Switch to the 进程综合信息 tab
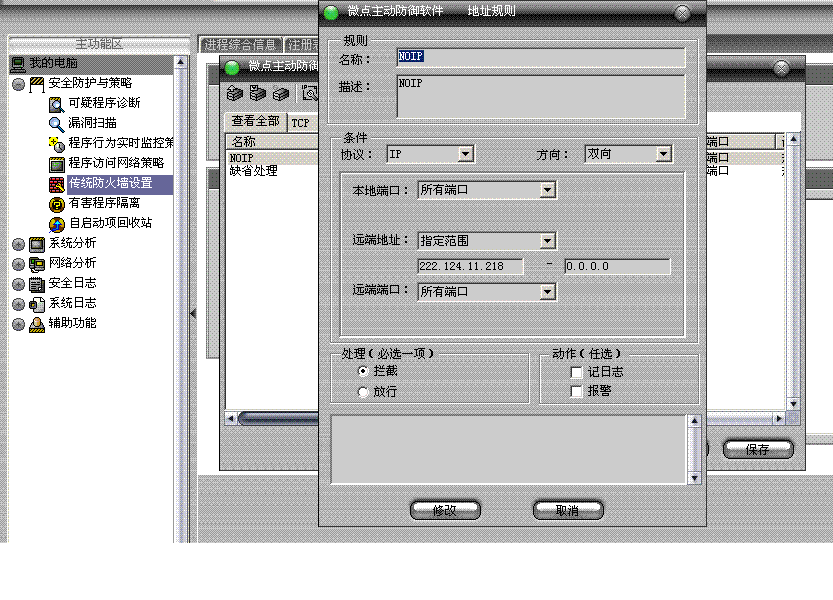Screen dimensions: 833x600 pos(240,45)
